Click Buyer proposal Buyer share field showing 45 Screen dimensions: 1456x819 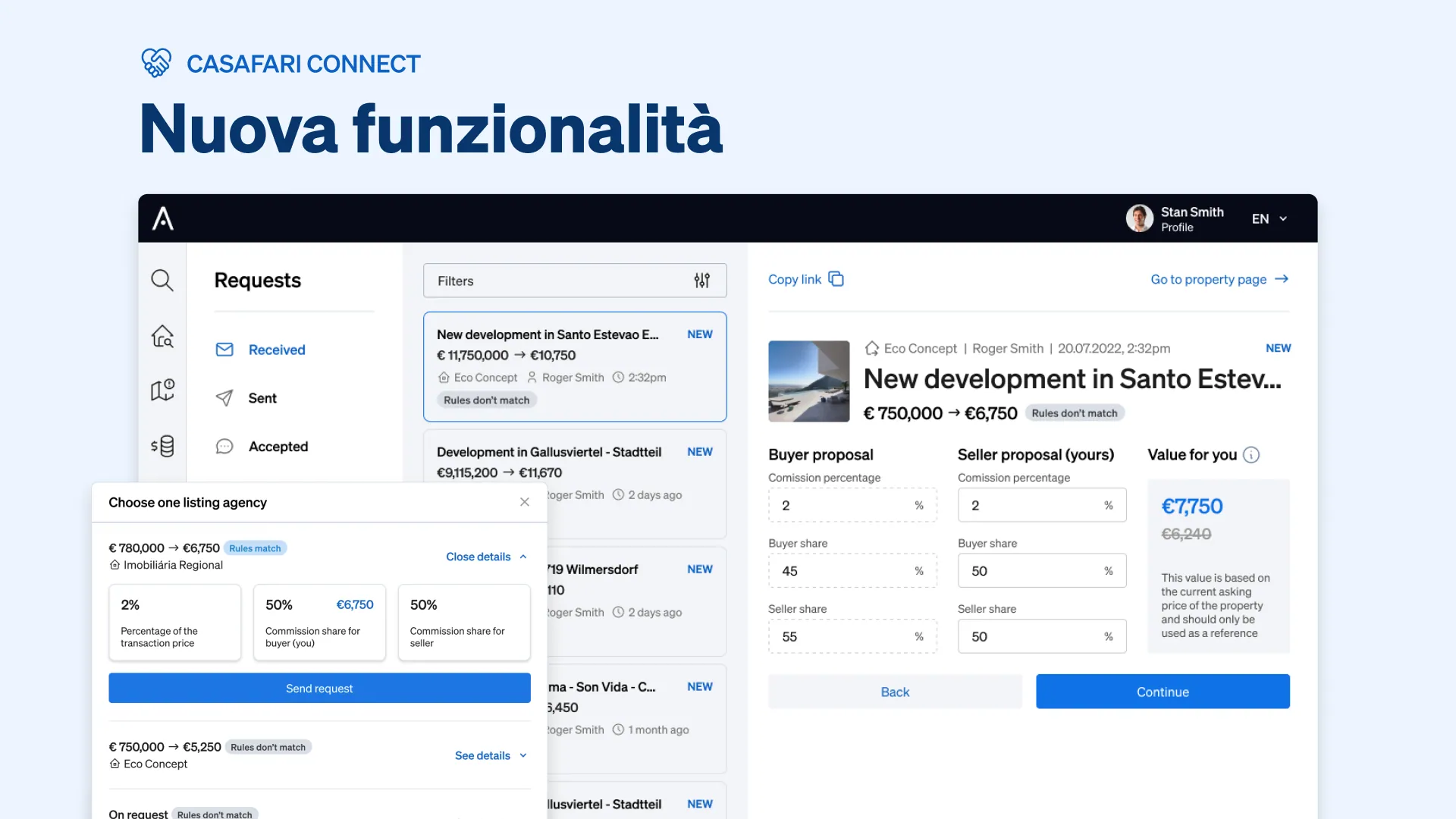coord(852,571)
